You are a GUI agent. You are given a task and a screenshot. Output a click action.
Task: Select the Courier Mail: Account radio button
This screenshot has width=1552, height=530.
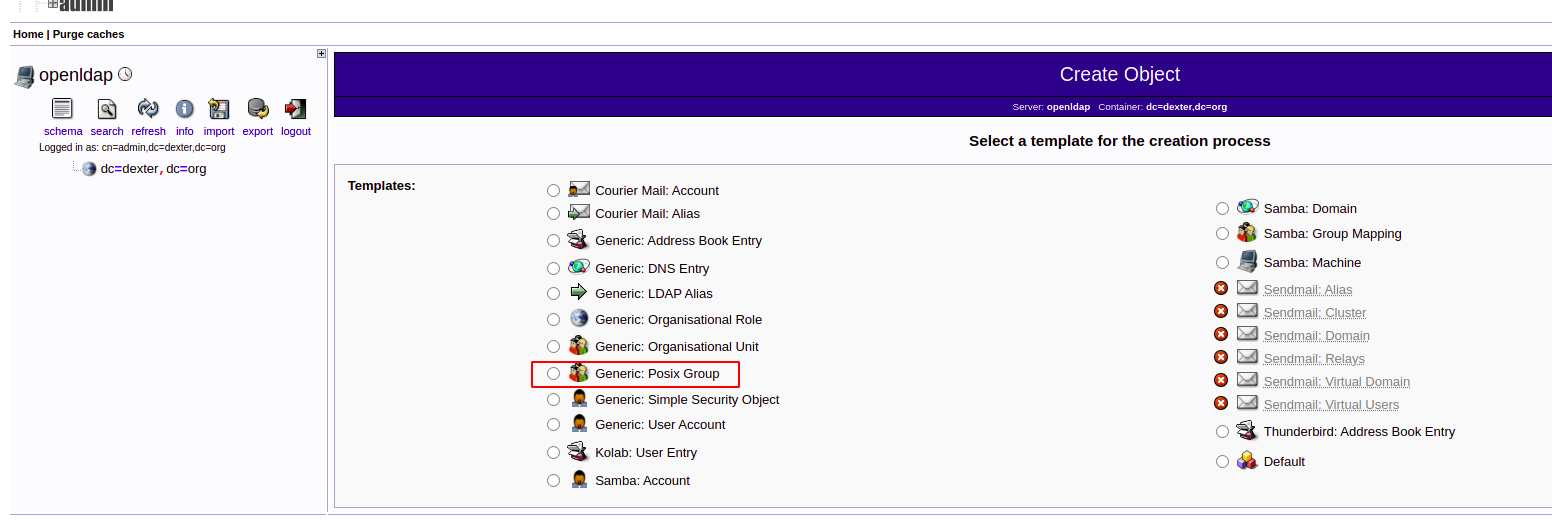click(554, 190)
